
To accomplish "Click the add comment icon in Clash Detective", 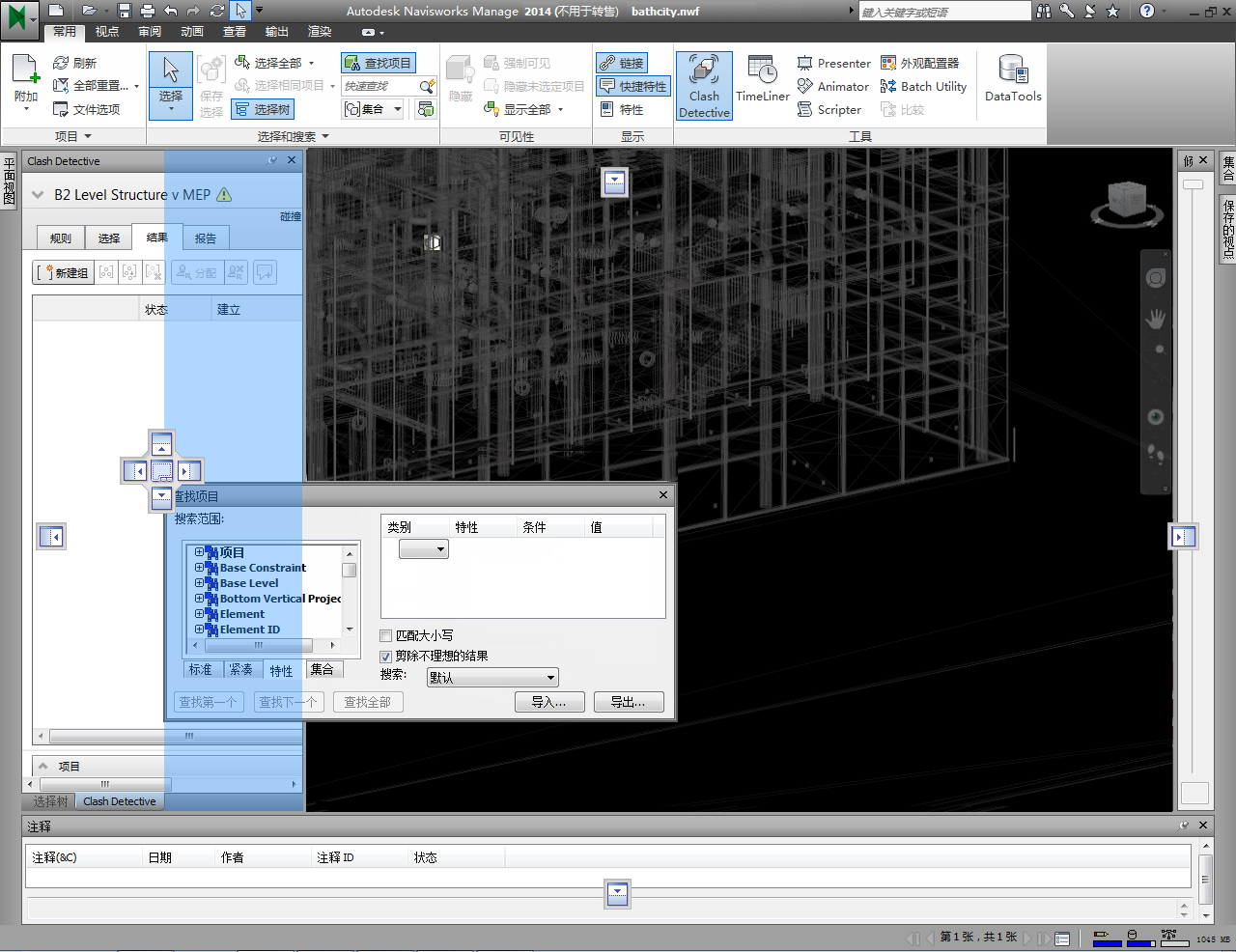I will 265,272.
